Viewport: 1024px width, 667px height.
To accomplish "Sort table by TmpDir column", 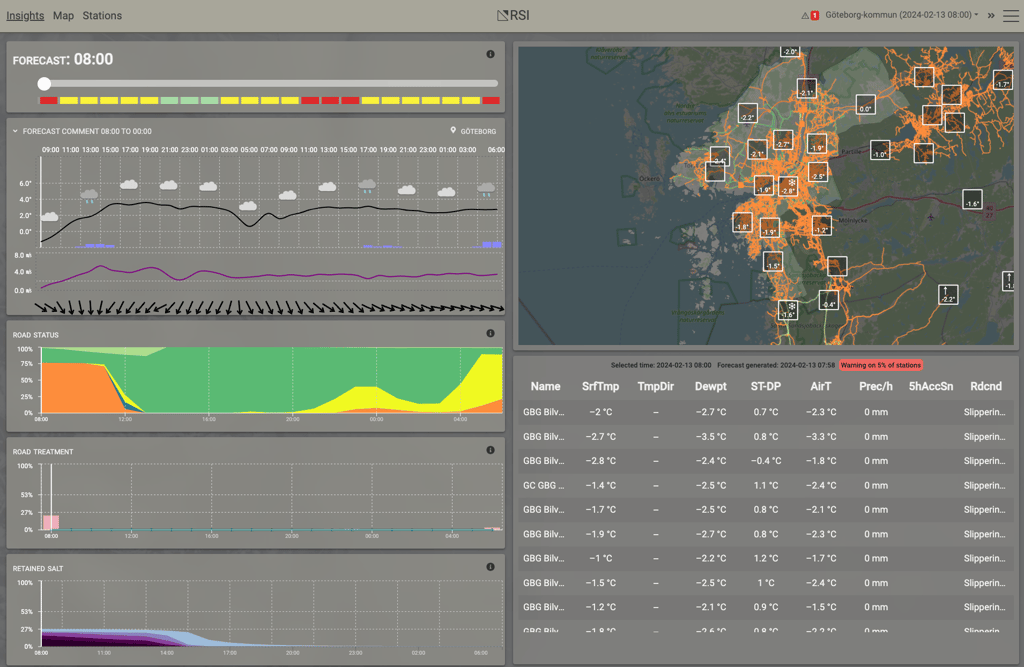I will (x=656, y=386).
